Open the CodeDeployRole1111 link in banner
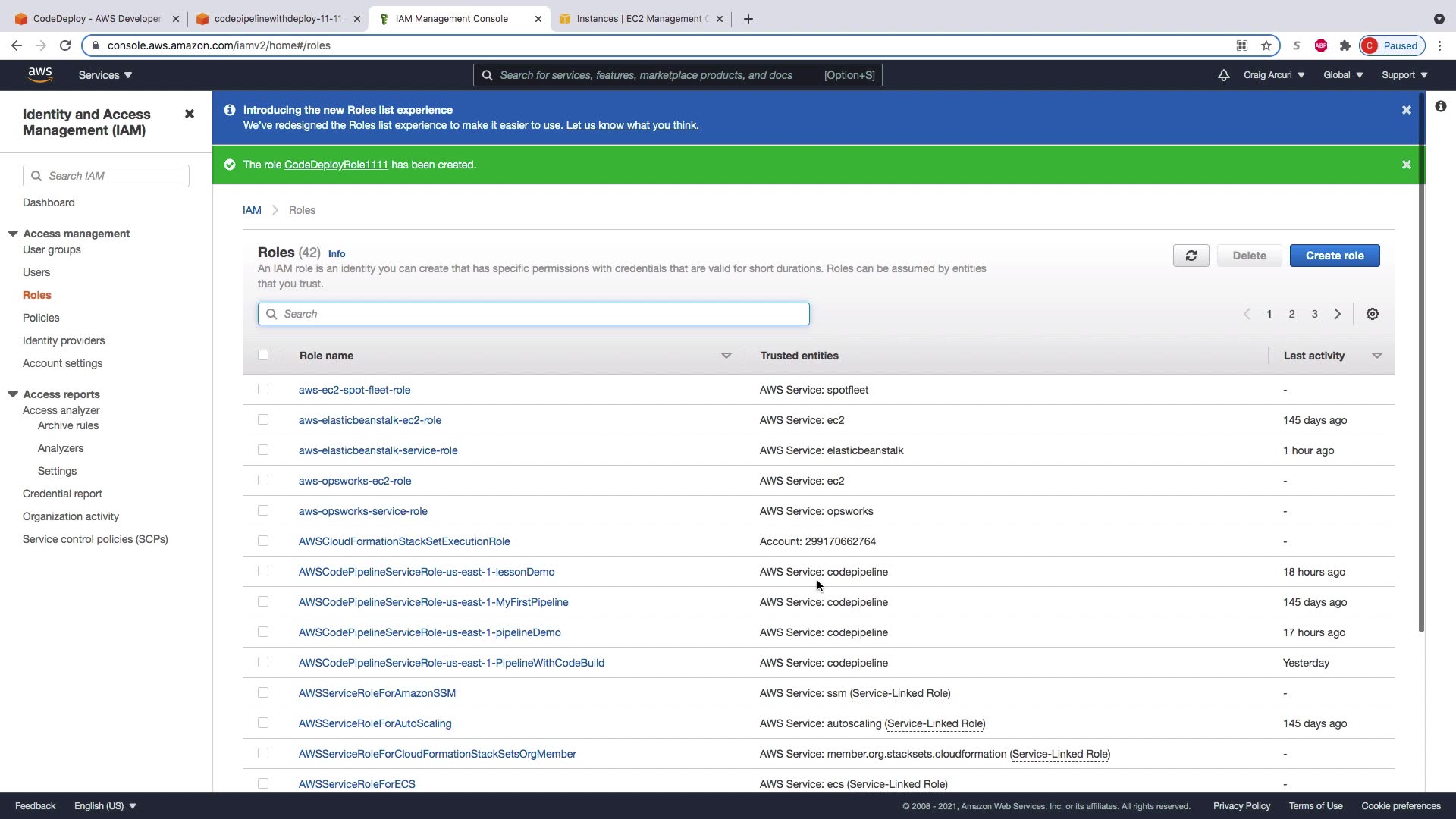 click(x=336, y=165)
